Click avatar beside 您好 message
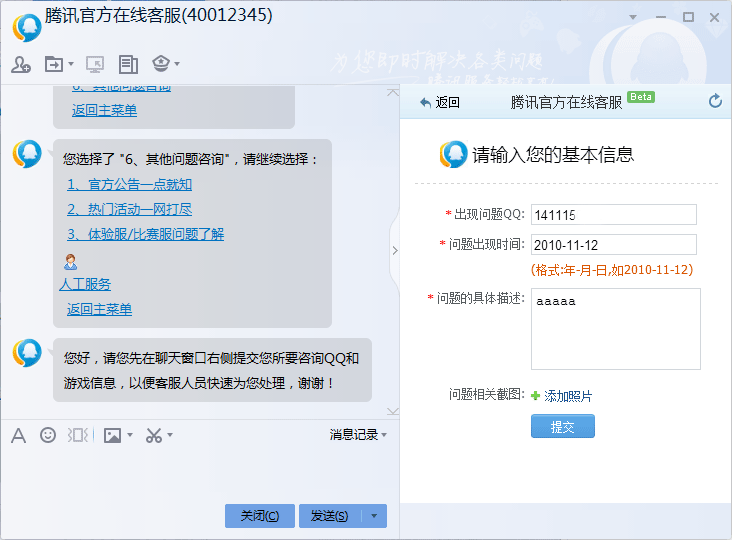The width and height of the screenshot is (732, 540). (27, 353)
